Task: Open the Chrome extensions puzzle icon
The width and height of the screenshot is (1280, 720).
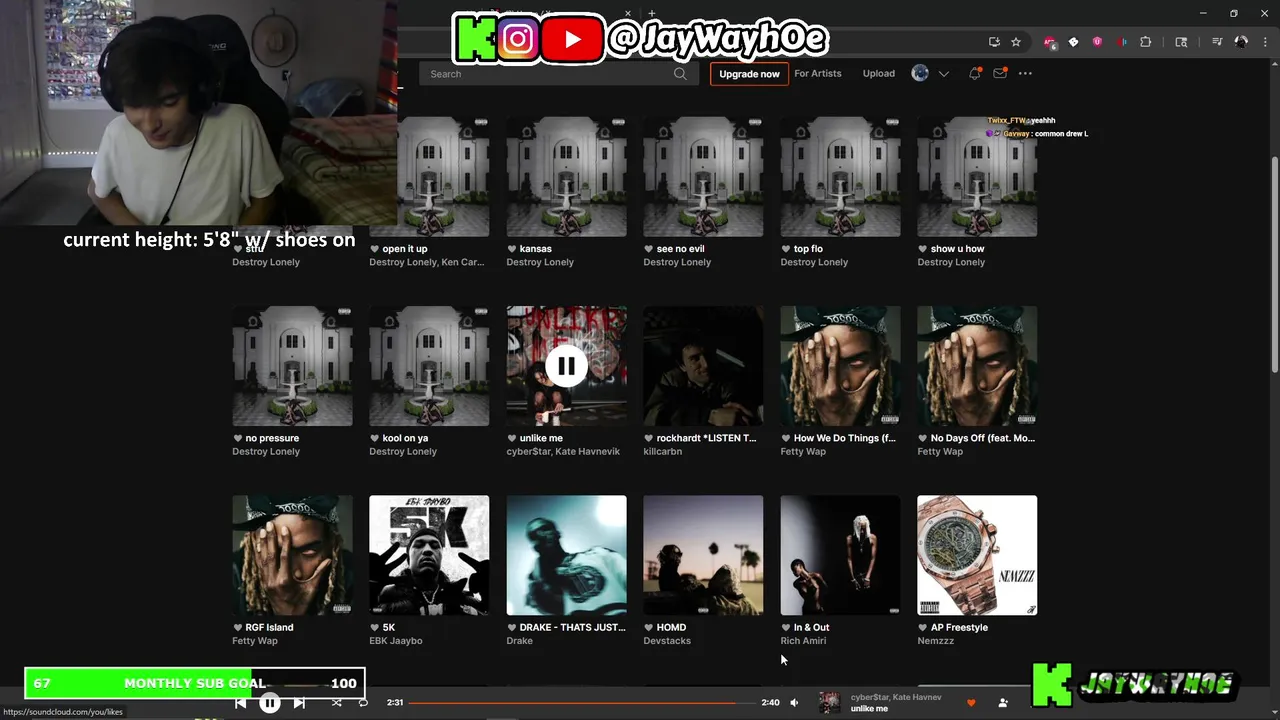Action: coord(1146,42)
